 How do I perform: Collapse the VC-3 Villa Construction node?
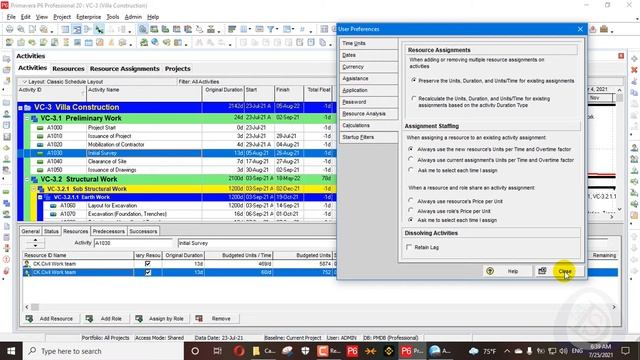20,108
